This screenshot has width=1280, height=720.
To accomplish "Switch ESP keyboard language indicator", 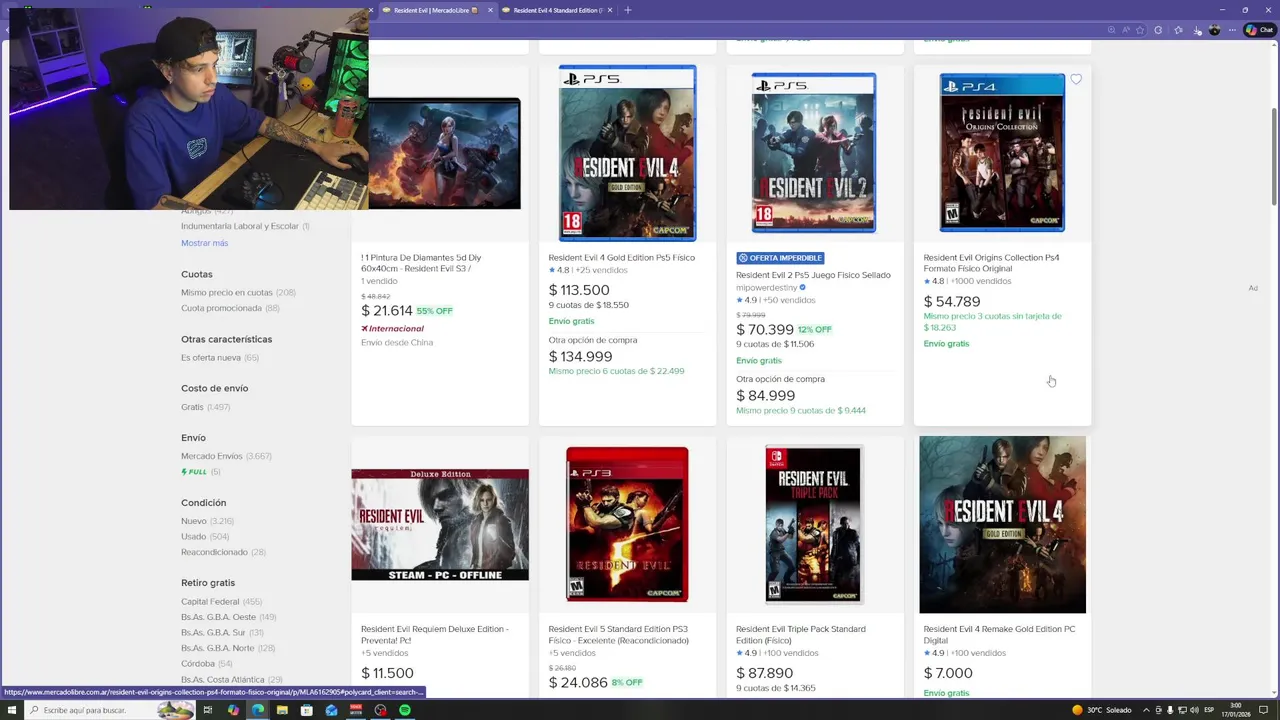I will pyautogui.click(x=1209, y=710).
